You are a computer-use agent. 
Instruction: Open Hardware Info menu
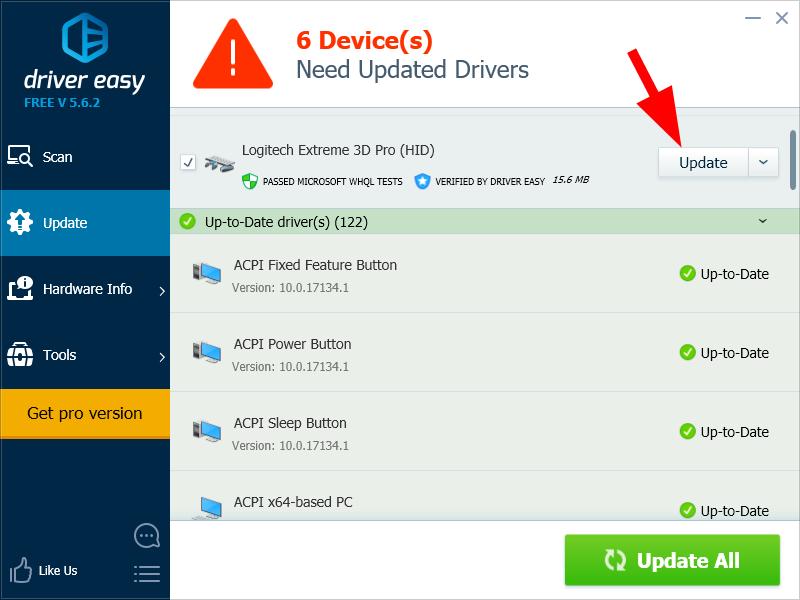tap(85, 289)
